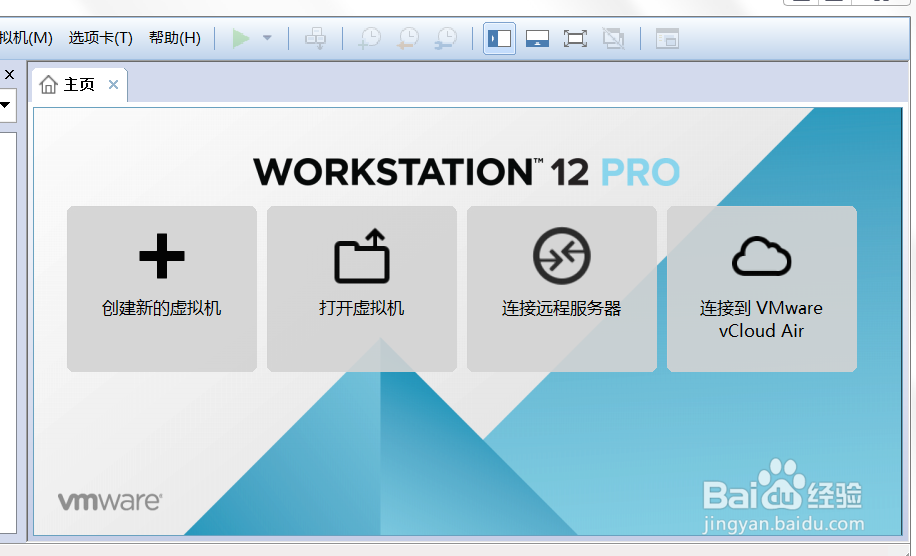Close the 主页 tab
The width and height of the screenshot is (916, 556).
pyautogui.click(x=113, y=85)
